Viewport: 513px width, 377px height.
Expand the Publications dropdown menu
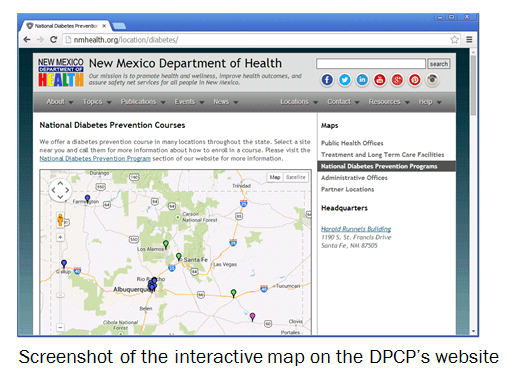click(143, 102)
